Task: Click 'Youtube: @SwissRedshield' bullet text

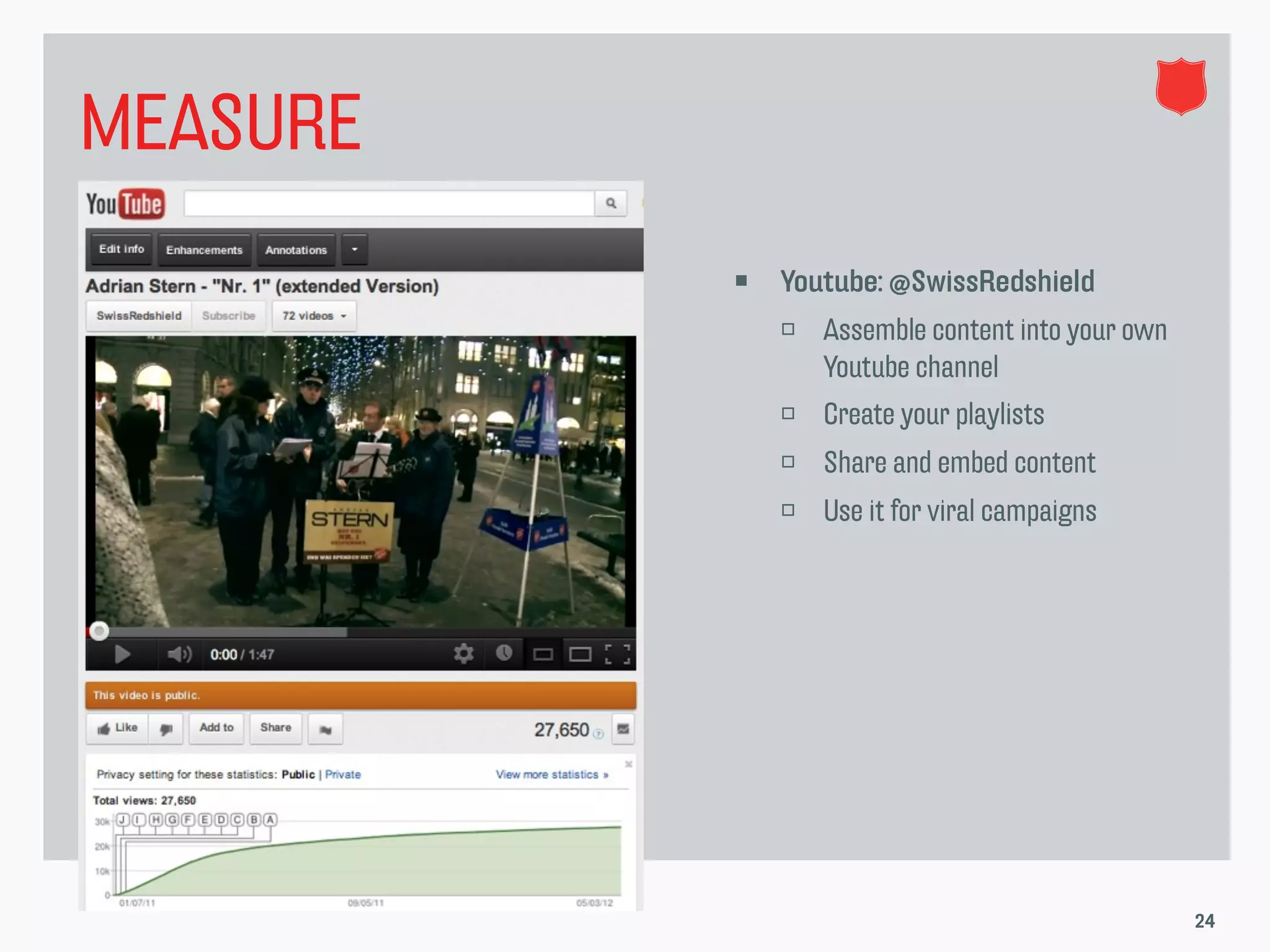Action: point(937,281)
